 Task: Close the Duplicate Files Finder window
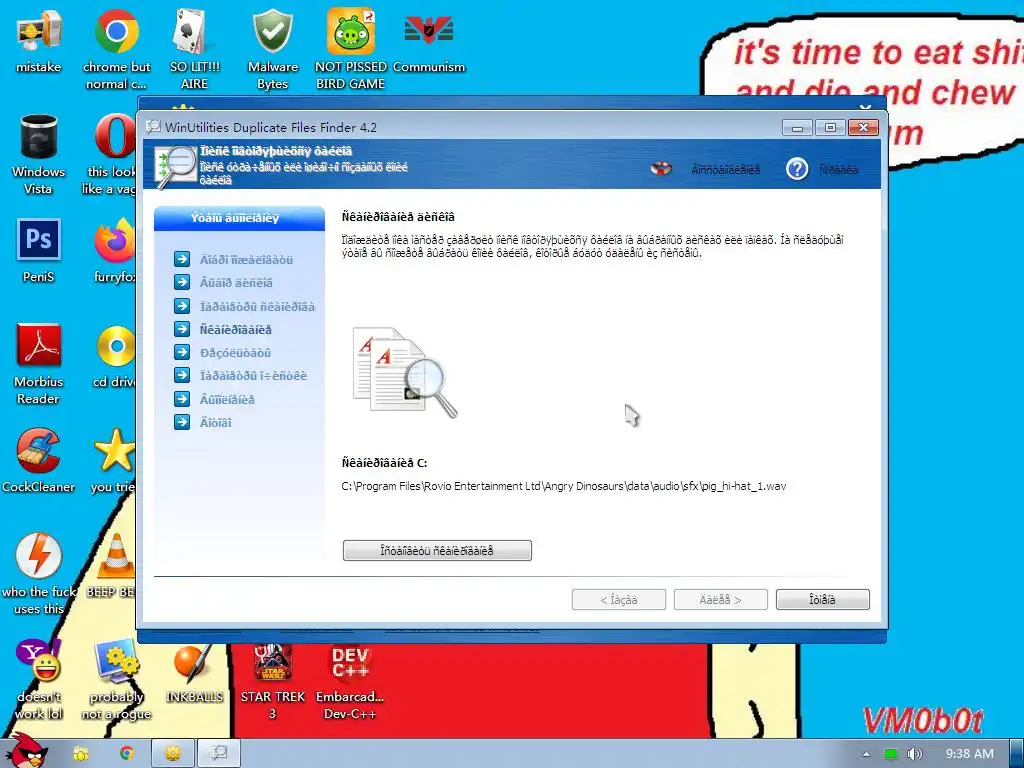tap(863, 127)
